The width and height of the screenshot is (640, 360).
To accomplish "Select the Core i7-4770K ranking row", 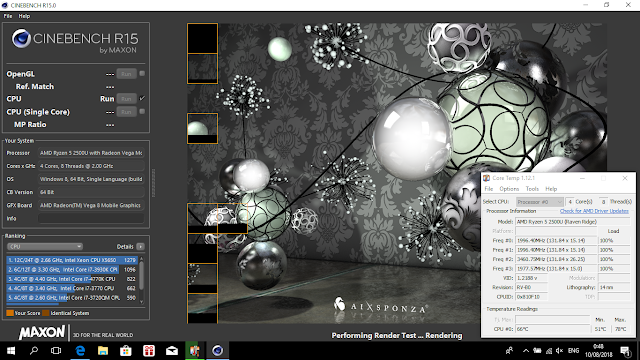I will pos(72,279).
